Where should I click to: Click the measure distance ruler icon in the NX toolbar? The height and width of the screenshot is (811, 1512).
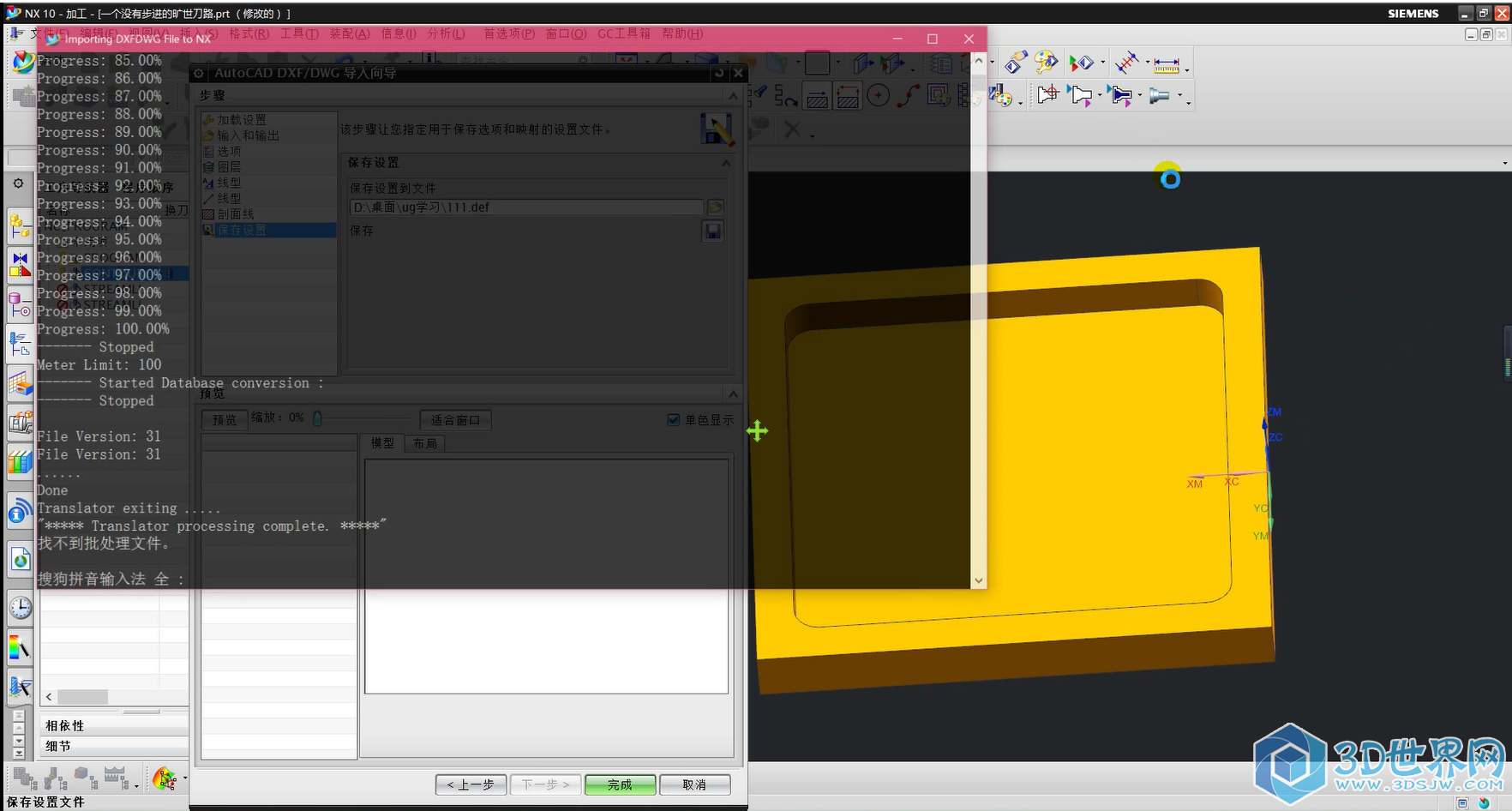point(1166,65)
